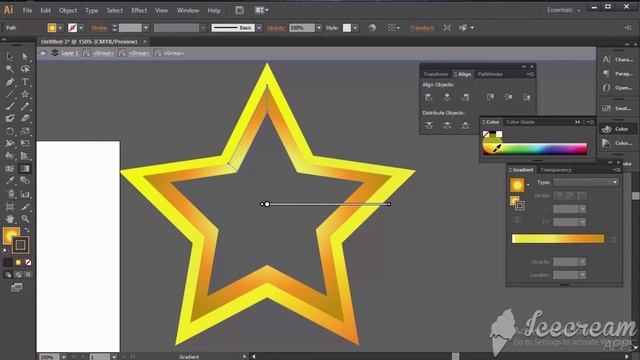Open stroke color dropdown in control bar

pos(81,28)
